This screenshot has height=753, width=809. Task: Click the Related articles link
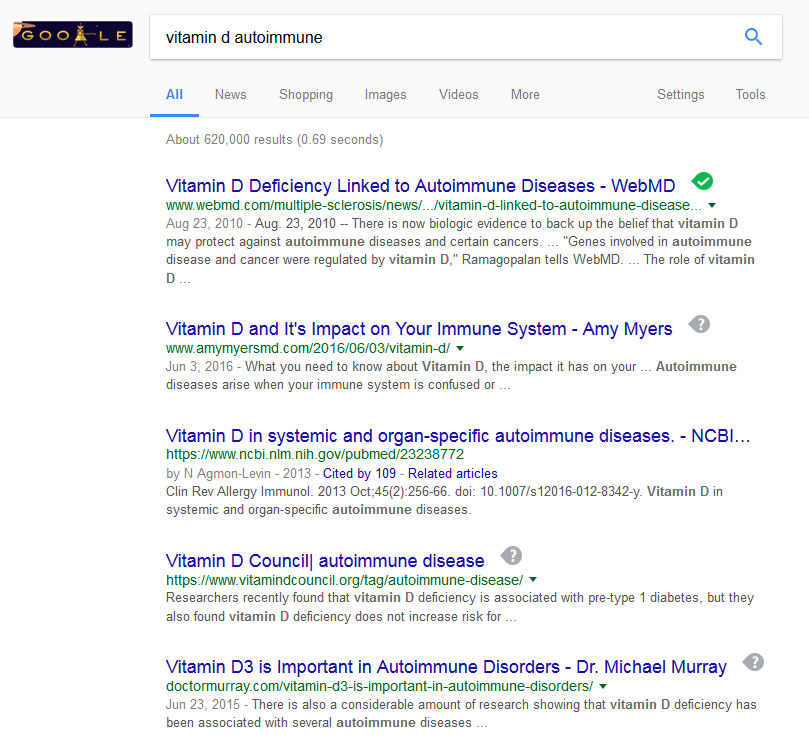[452, 473]
